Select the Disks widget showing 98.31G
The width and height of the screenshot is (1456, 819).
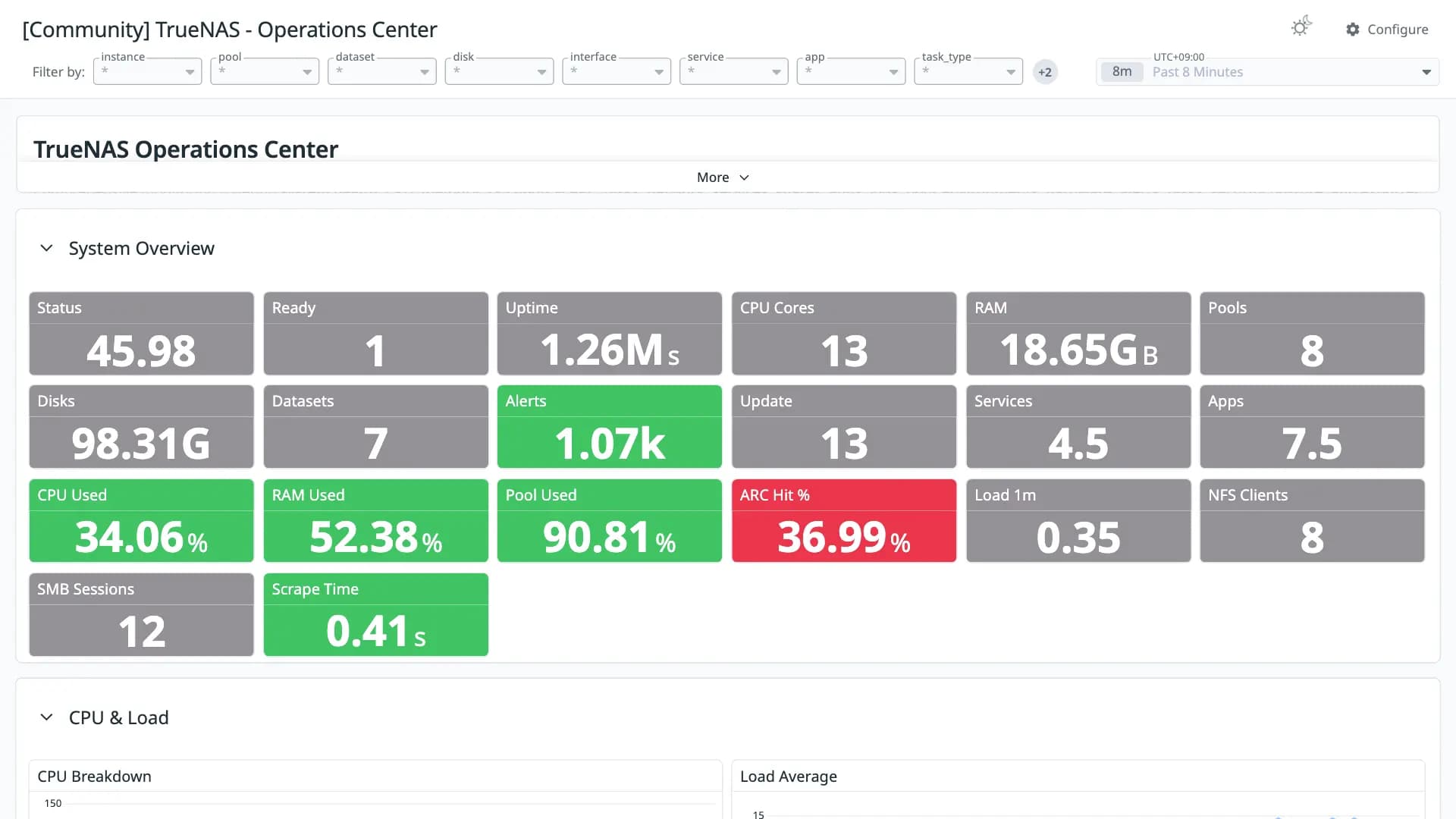pyautogui.click(x=142, y=427)
